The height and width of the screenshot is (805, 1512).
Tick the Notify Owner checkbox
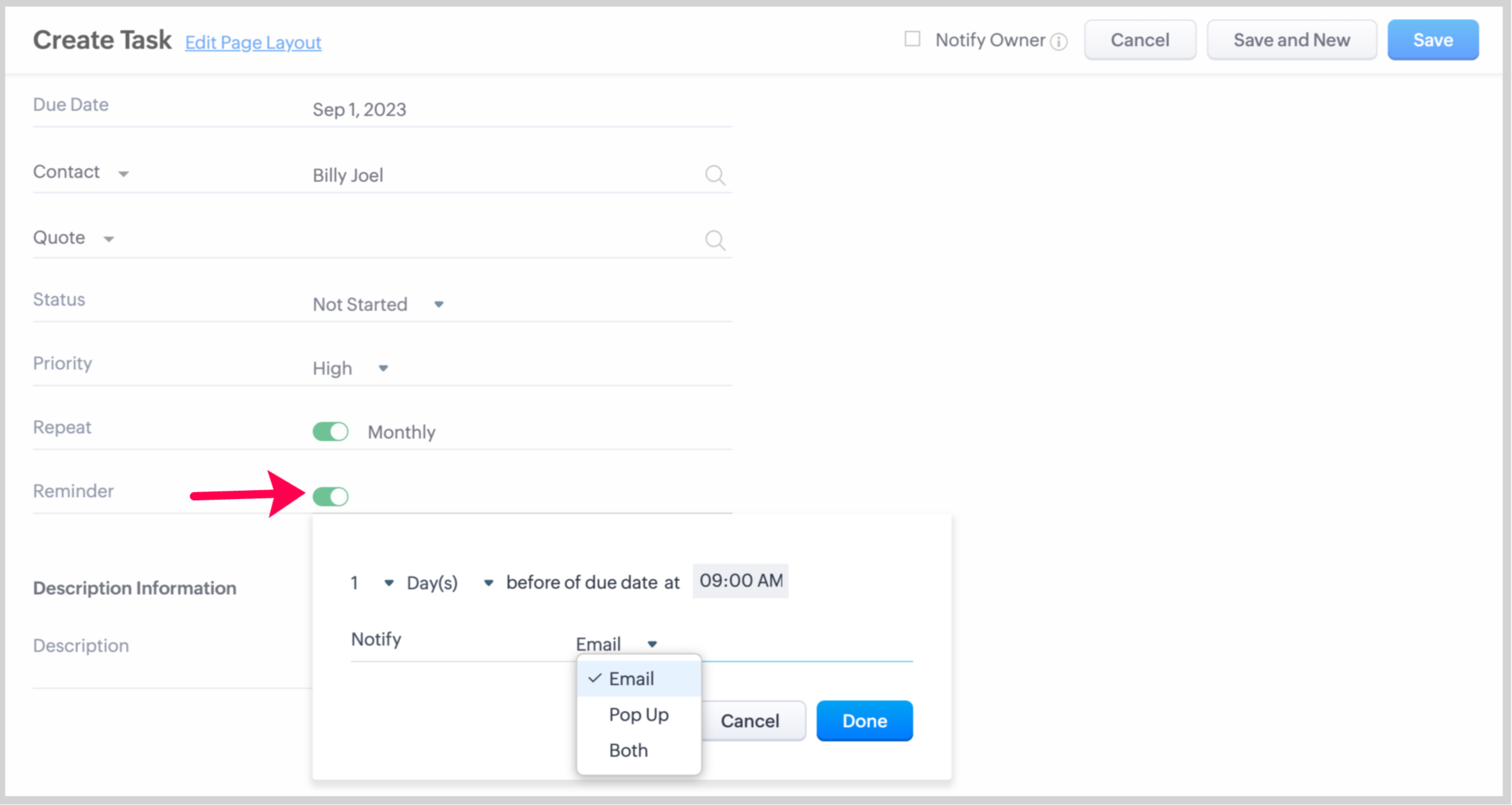pyautogui.click(x=912, y=40)
